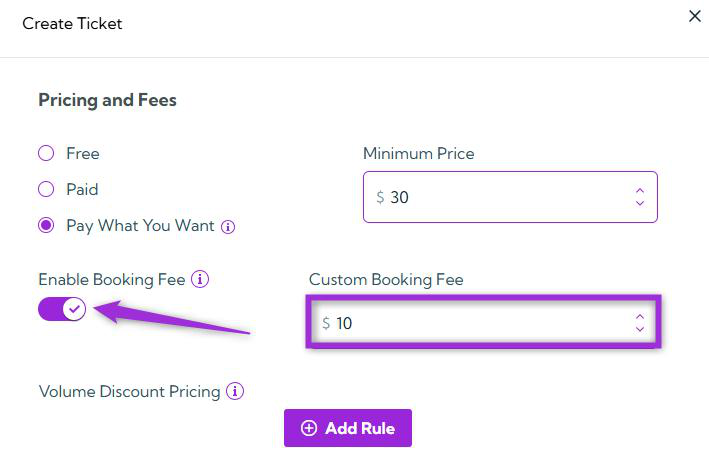The height and width of the screenshot is (470, 709).
Task: Click the Pay What You Want label
Action: coord(140,226)
